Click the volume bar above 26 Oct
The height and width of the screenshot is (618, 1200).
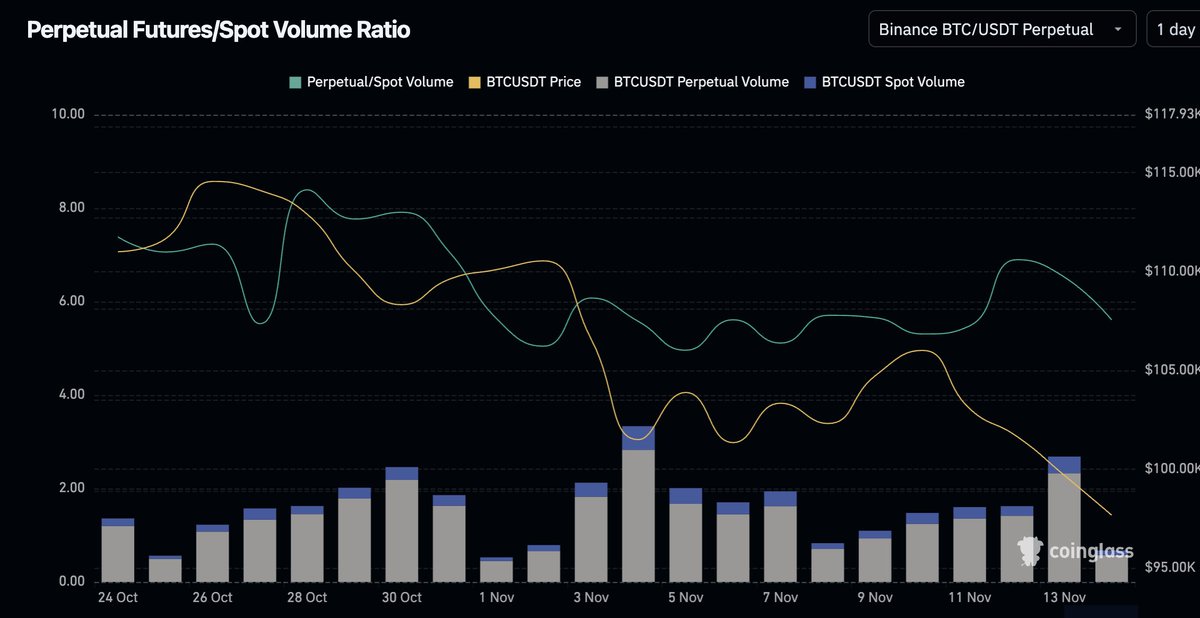(x=212, y=553)
